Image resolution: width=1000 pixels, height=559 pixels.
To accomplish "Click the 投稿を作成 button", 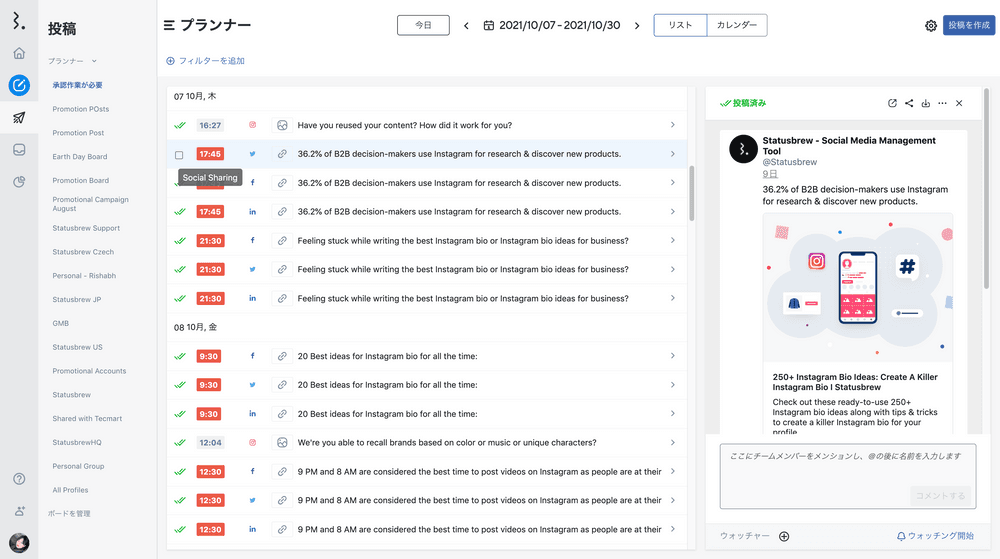I will (968, 25).
